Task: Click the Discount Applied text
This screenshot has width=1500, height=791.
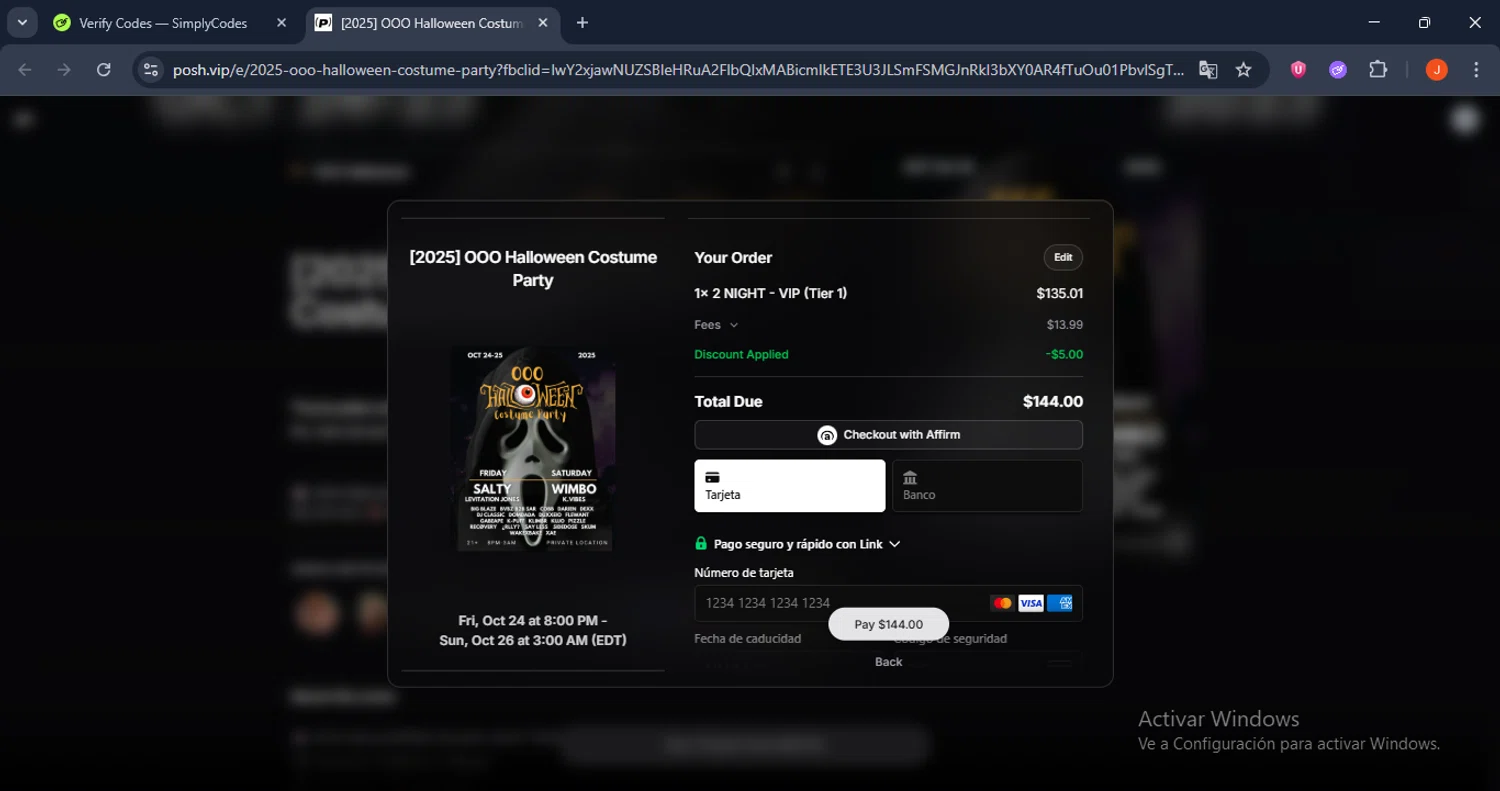Action: pyautogui.click(x=741, y=355)
